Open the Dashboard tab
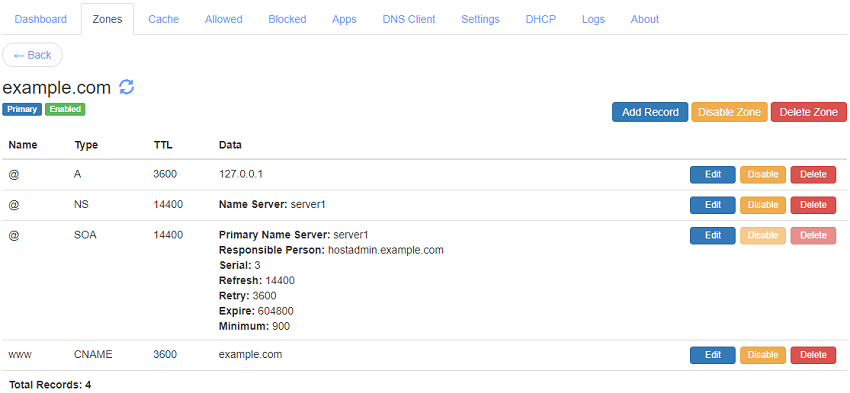 point(41,19)
